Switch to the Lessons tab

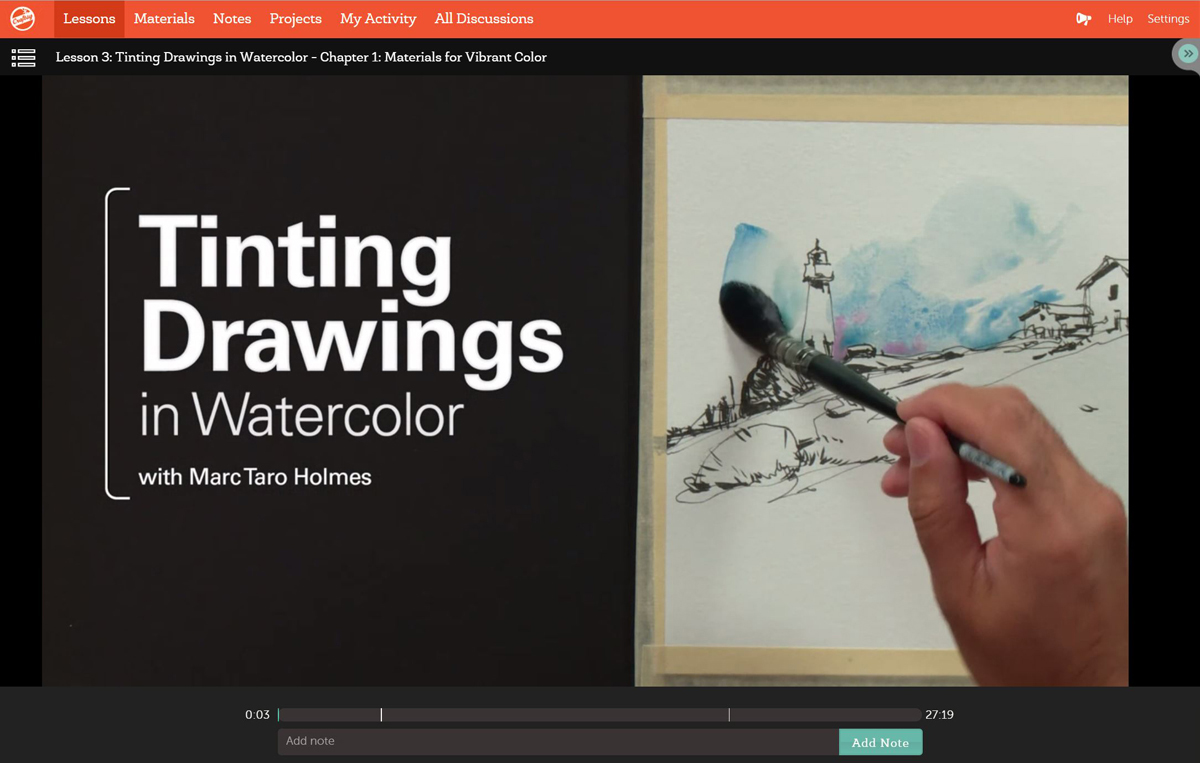point(89,19)
